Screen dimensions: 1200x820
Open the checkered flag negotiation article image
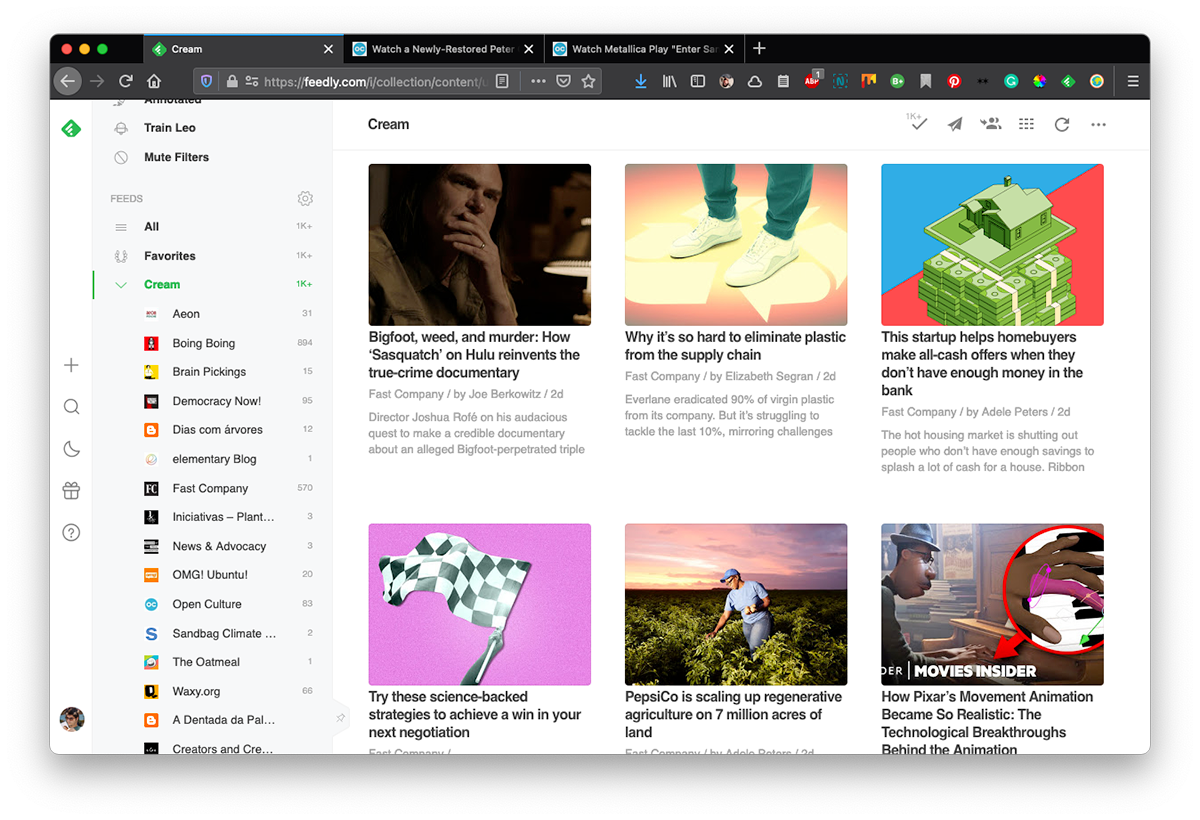[480, 604]
